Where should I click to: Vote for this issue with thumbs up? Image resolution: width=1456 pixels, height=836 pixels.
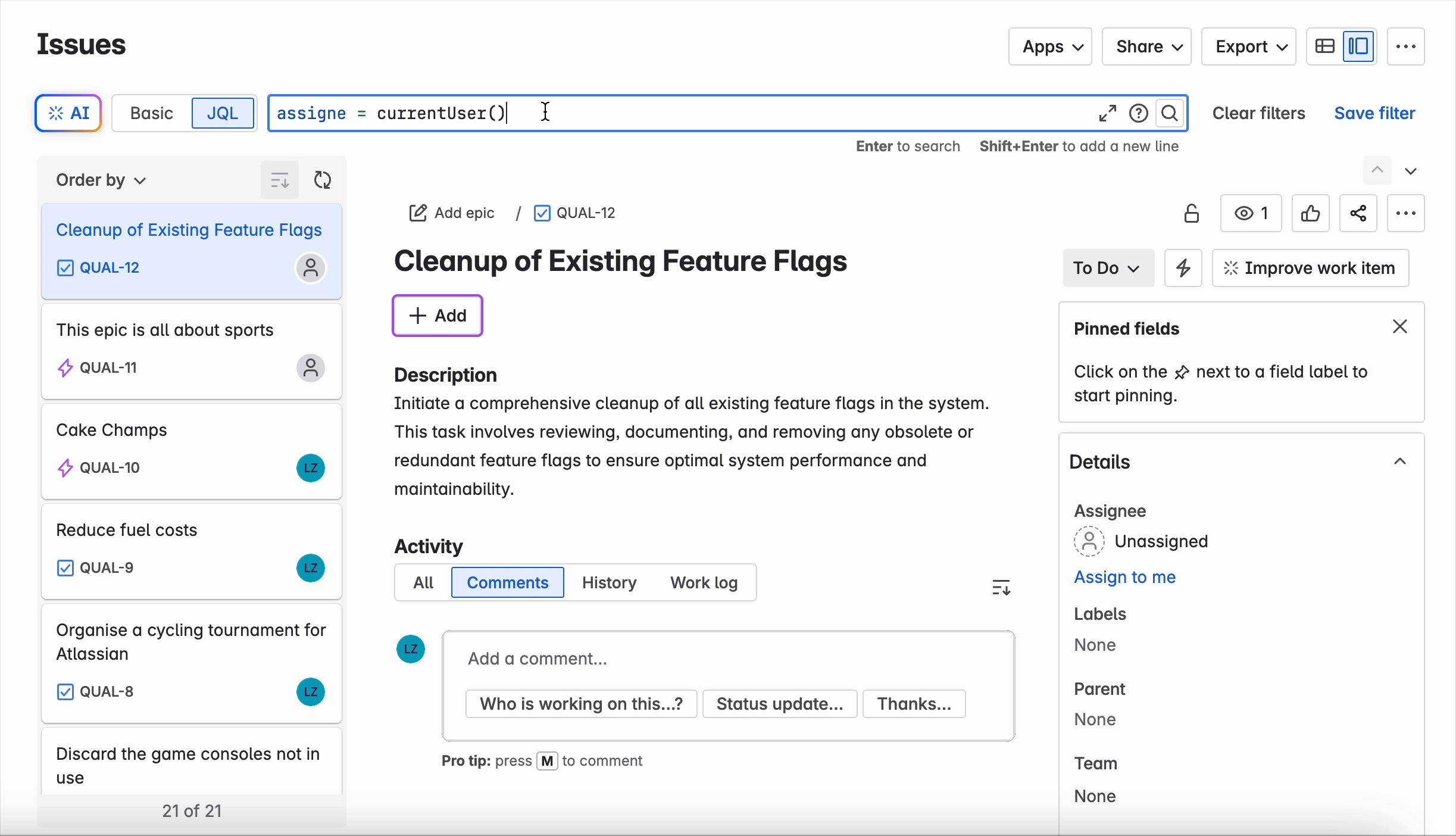[x=1310, y=213]
